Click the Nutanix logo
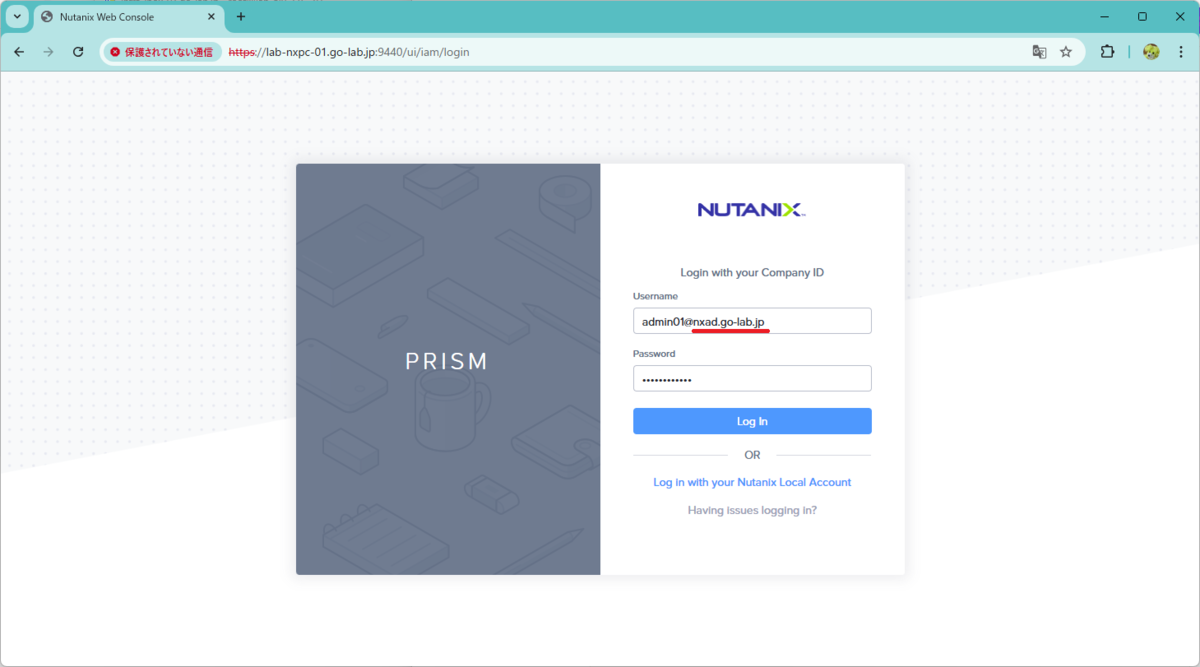The width and height of the screenshot is (1200, 667). (752, 210)
